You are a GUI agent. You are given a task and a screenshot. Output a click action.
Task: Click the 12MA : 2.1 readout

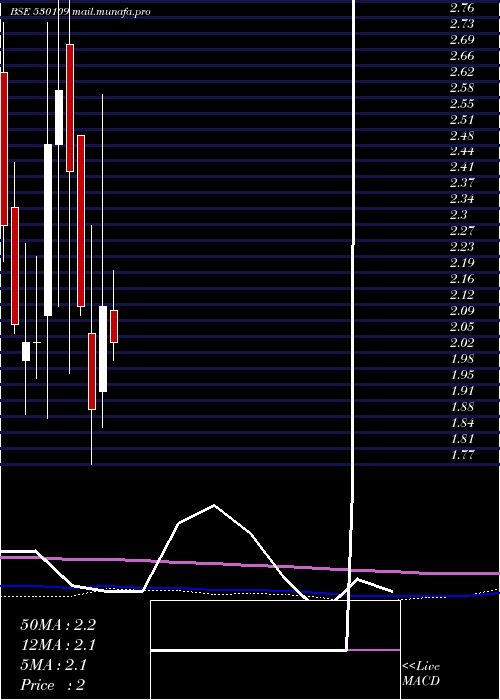[x=58, y=645]
